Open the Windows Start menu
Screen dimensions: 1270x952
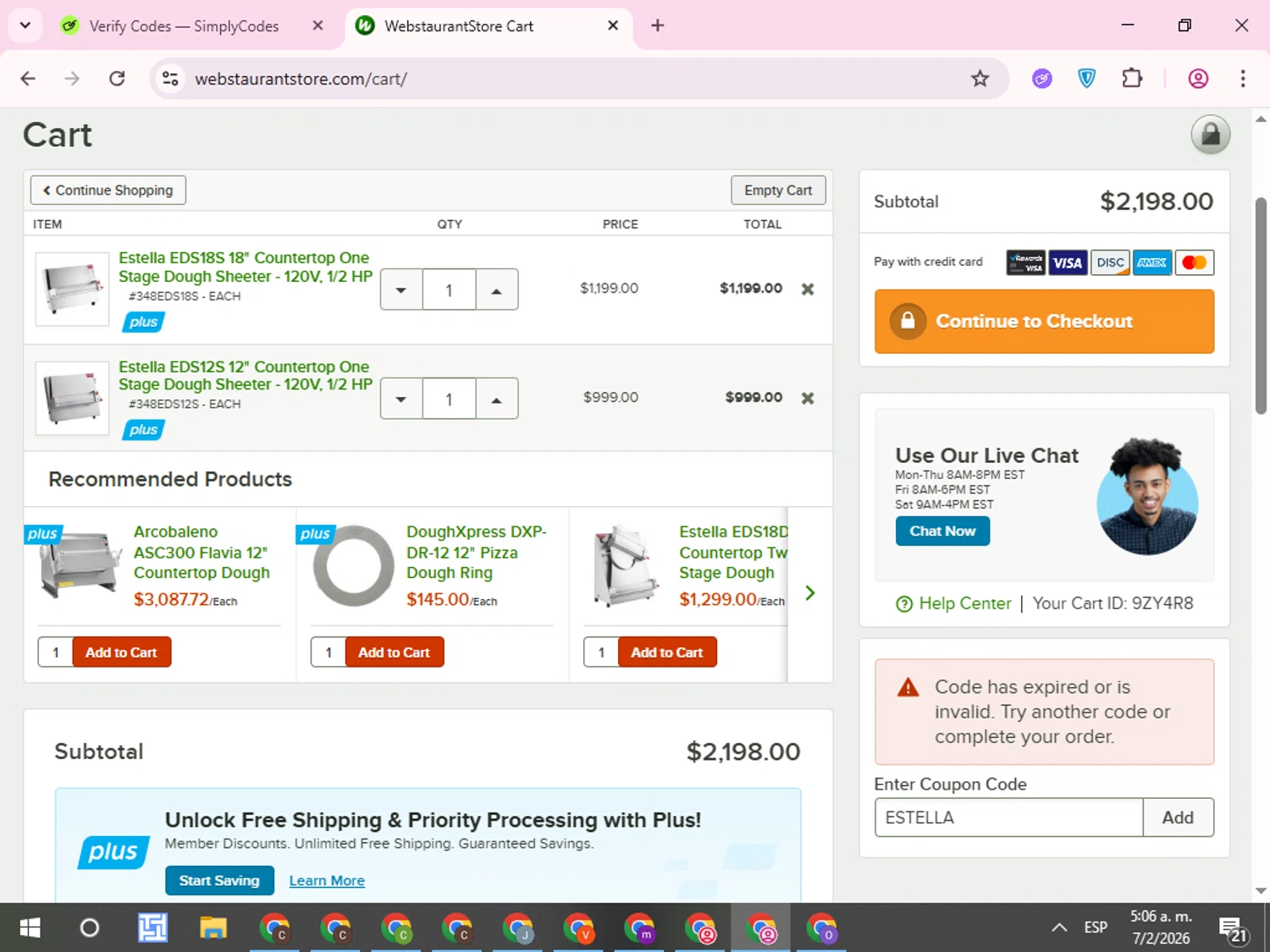pos(30,928)
